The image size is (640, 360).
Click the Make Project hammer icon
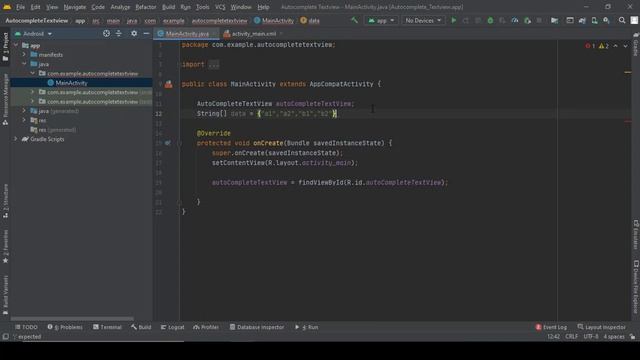pos(354,20)
